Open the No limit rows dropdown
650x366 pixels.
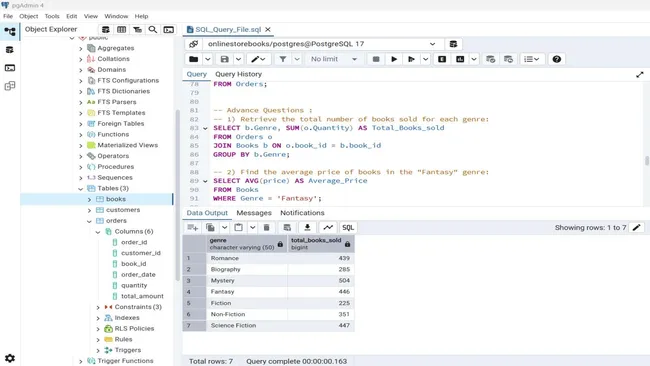[x=334, y=59]
